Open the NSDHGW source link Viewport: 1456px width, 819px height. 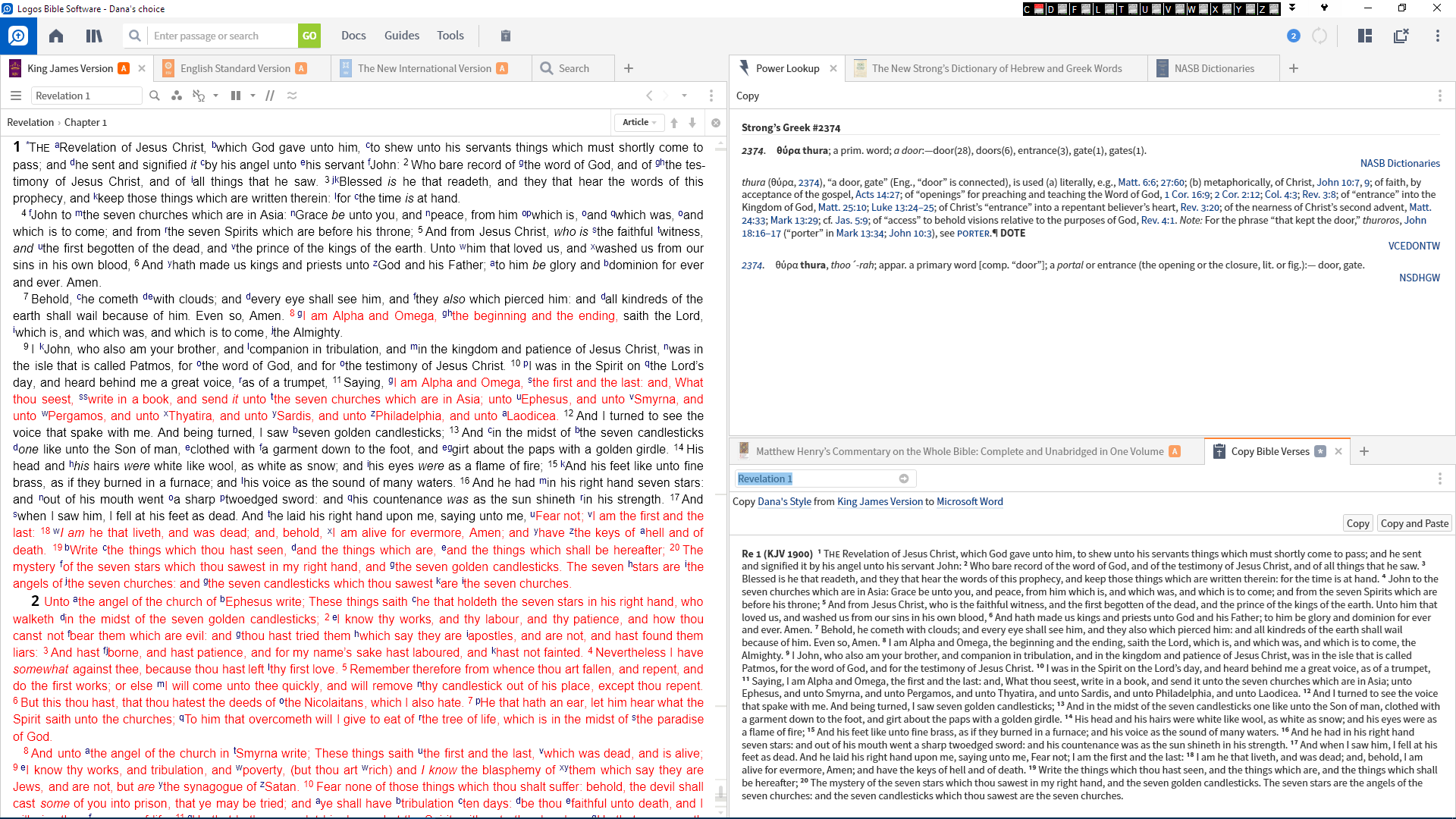tap(1419, 278)
